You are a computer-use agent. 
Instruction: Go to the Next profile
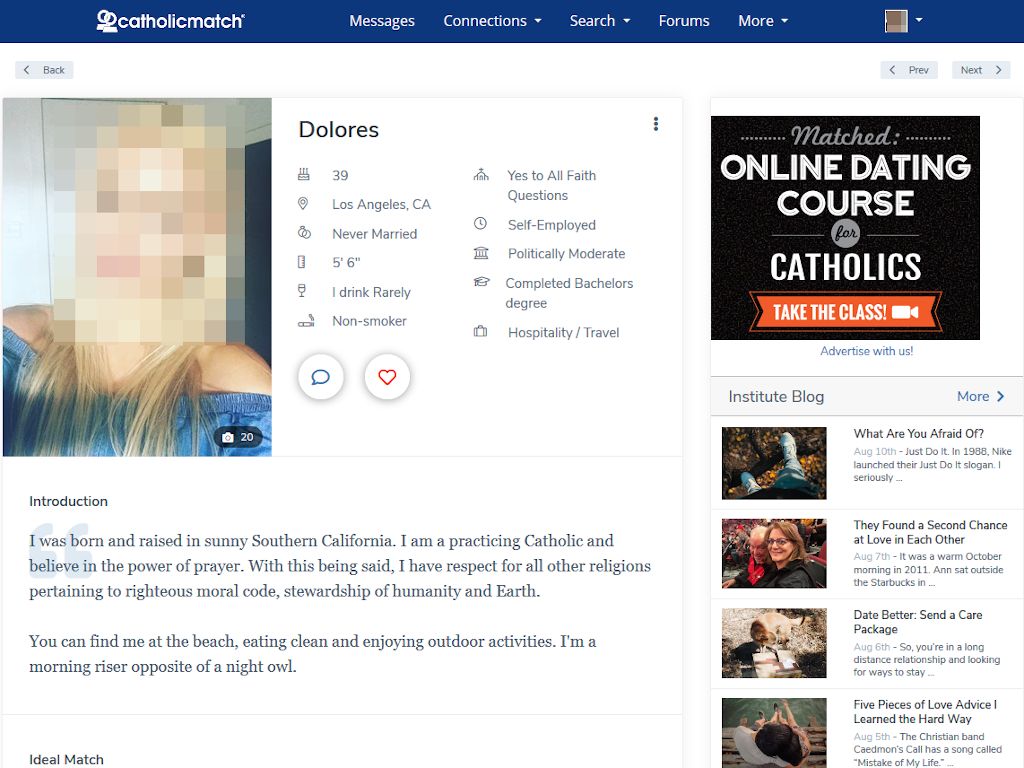pyautogui.click(x=981, y=70)
